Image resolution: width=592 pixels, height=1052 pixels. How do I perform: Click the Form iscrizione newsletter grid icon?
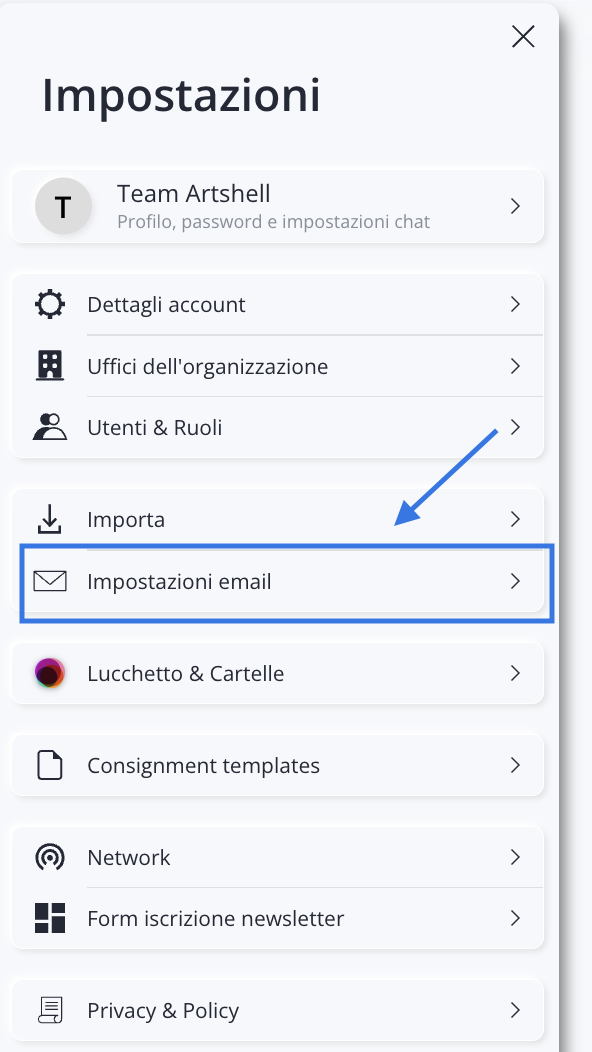coord(49,918)
